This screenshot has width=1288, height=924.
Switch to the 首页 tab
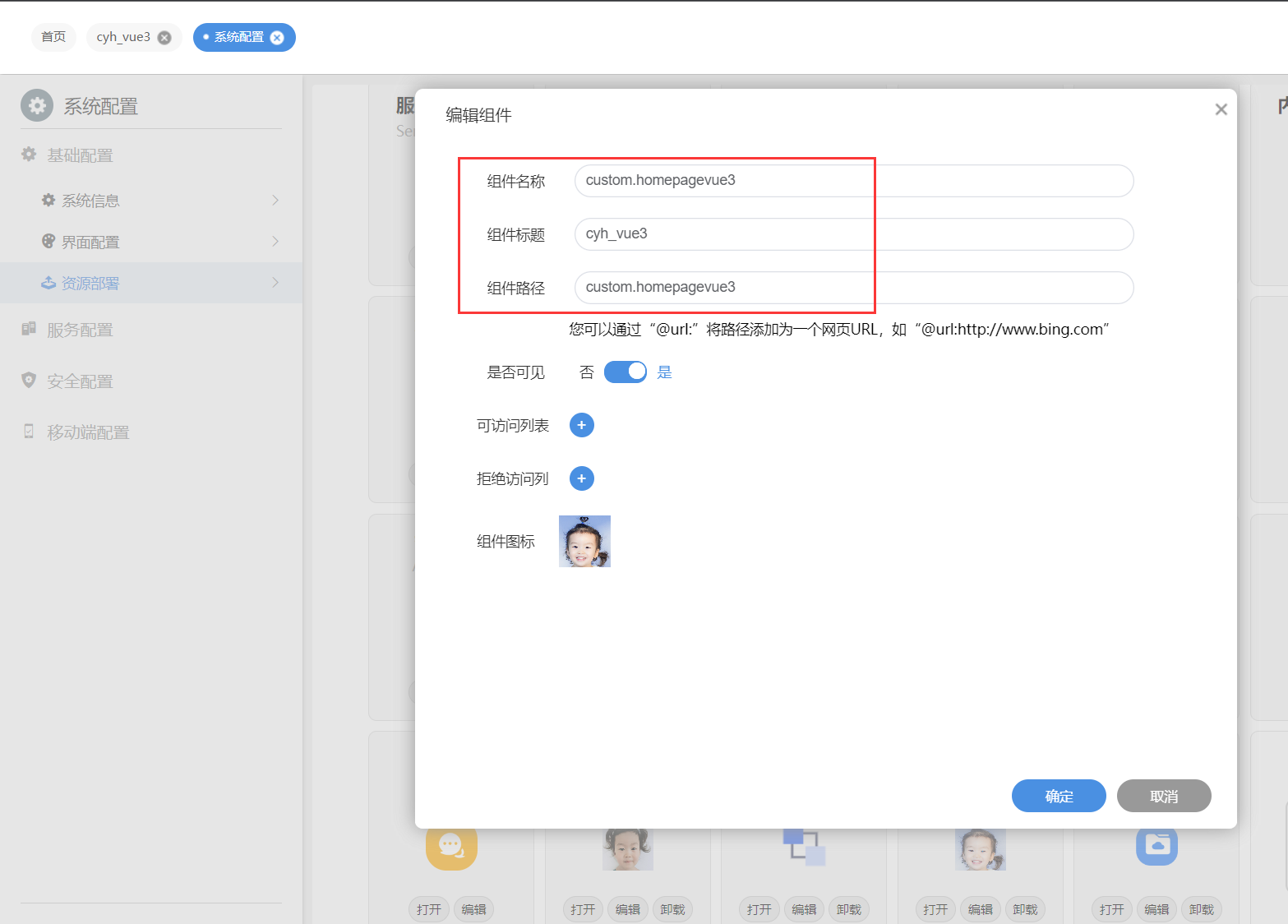(53, 37)
